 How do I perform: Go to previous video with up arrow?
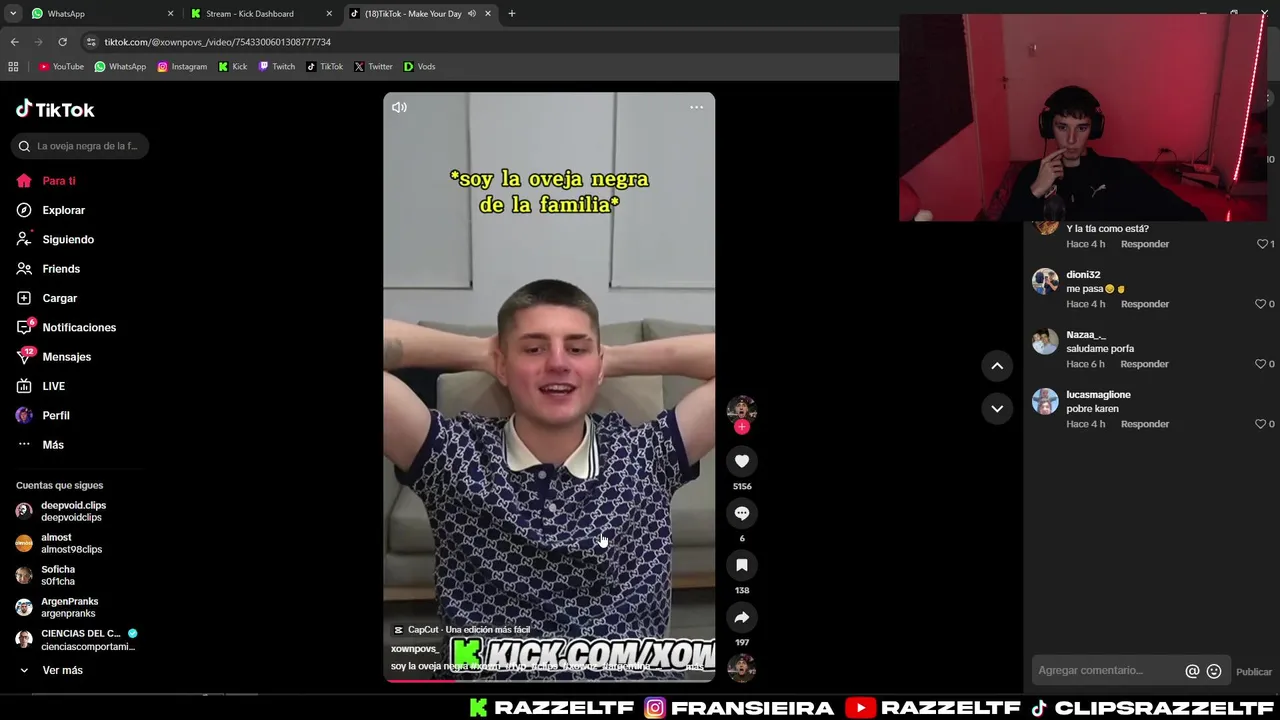[x=997, y=366]
